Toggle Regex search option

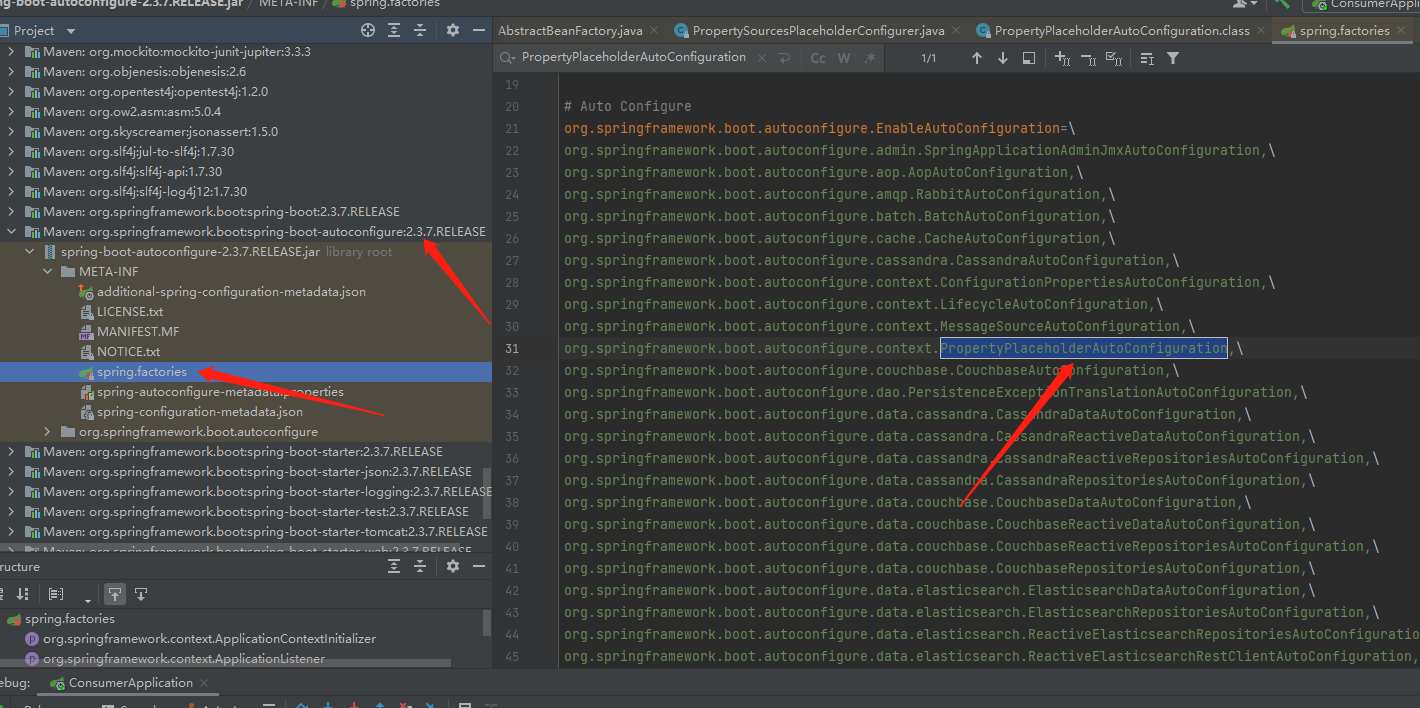[x=870, y=58]
